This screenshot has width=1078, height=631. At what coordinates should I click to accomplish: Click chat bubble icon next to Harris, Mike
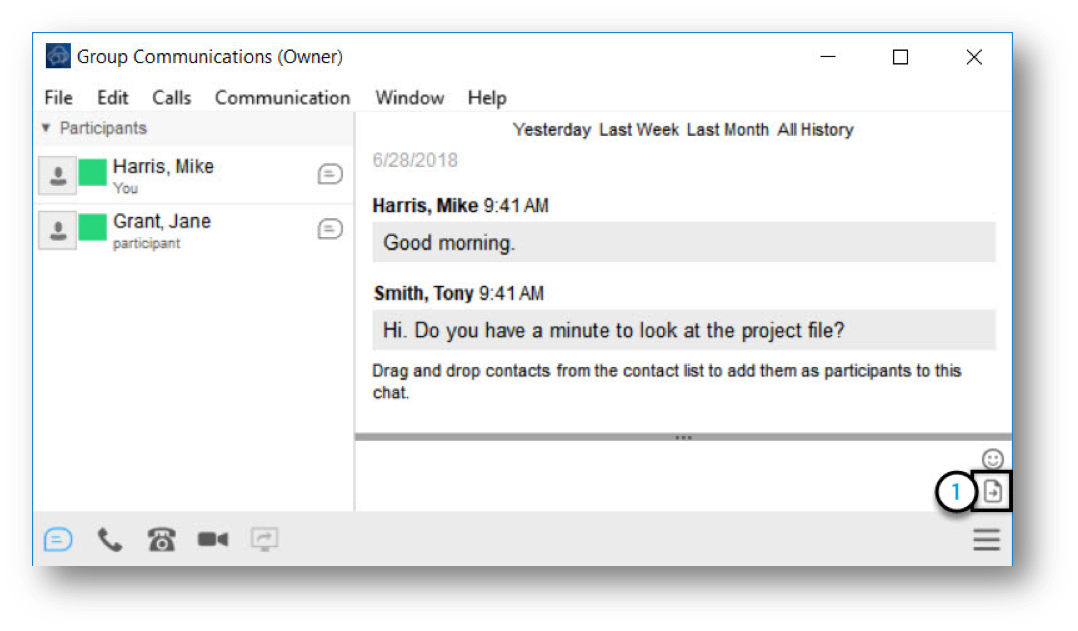(x=330, y=174)
